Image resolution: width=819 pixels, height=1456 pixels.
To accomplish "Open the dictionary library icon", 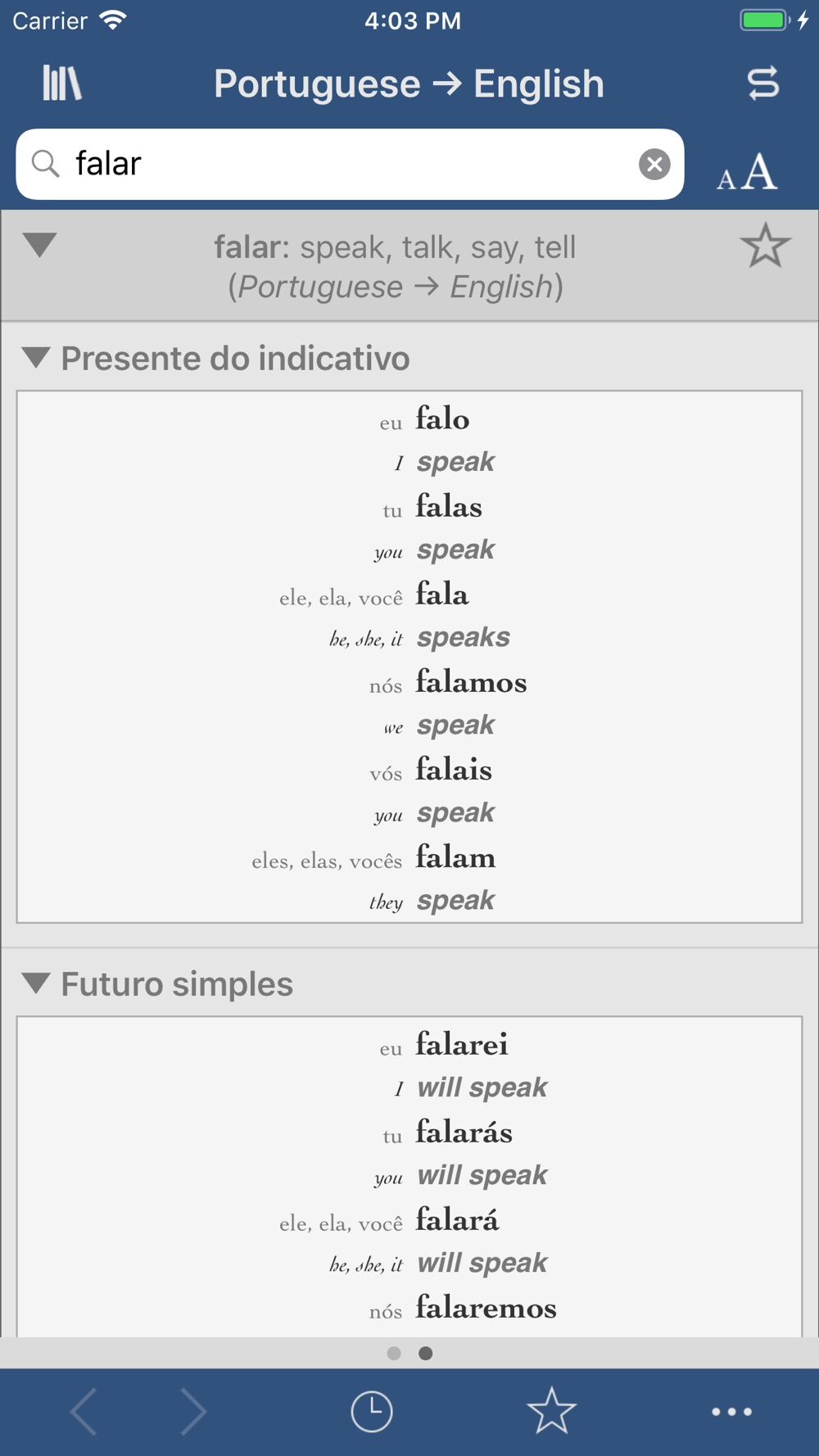I will [x=62, y=84].
